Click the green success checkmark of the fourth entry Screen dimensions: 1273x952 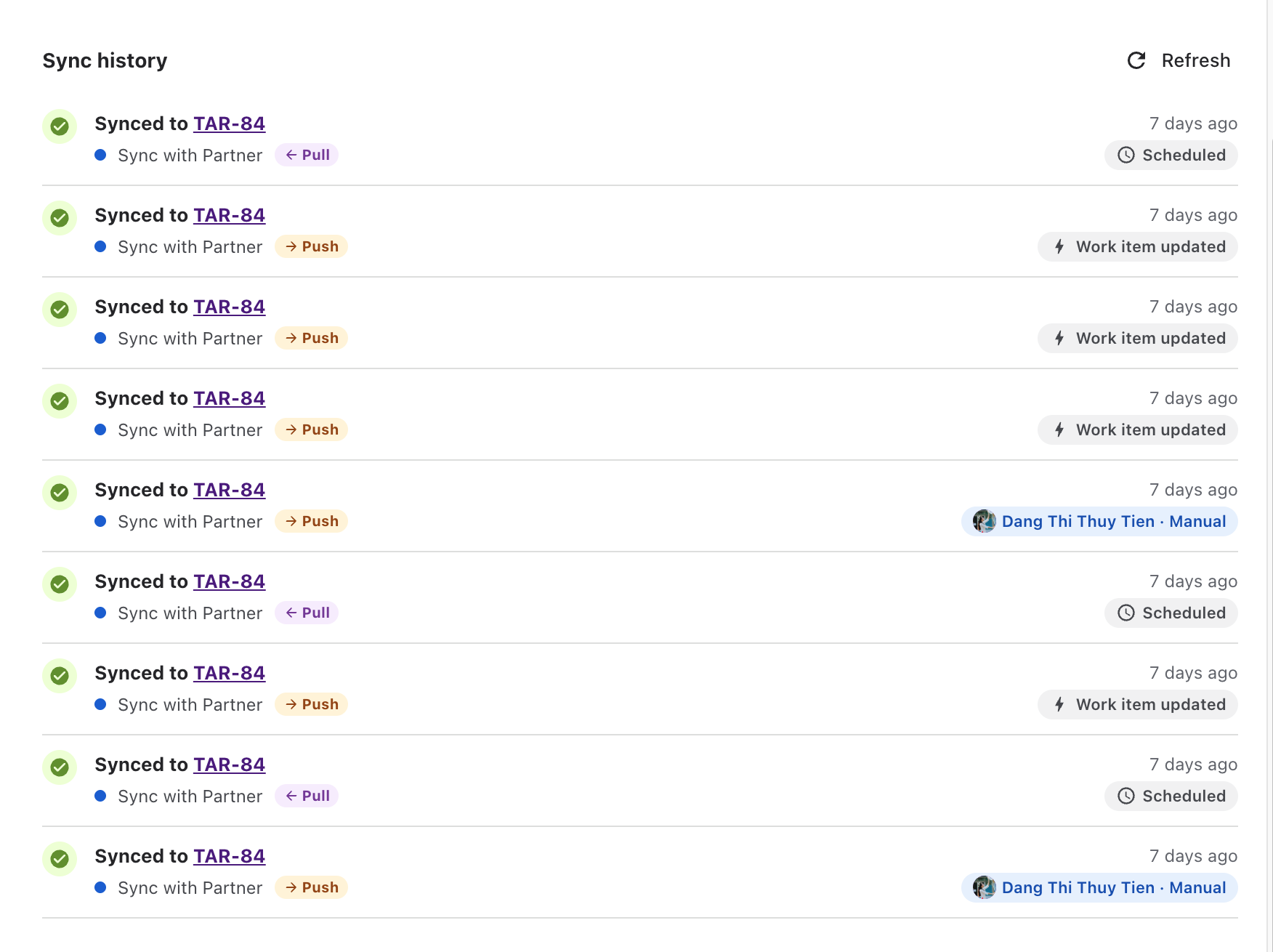tap(60, 401)
